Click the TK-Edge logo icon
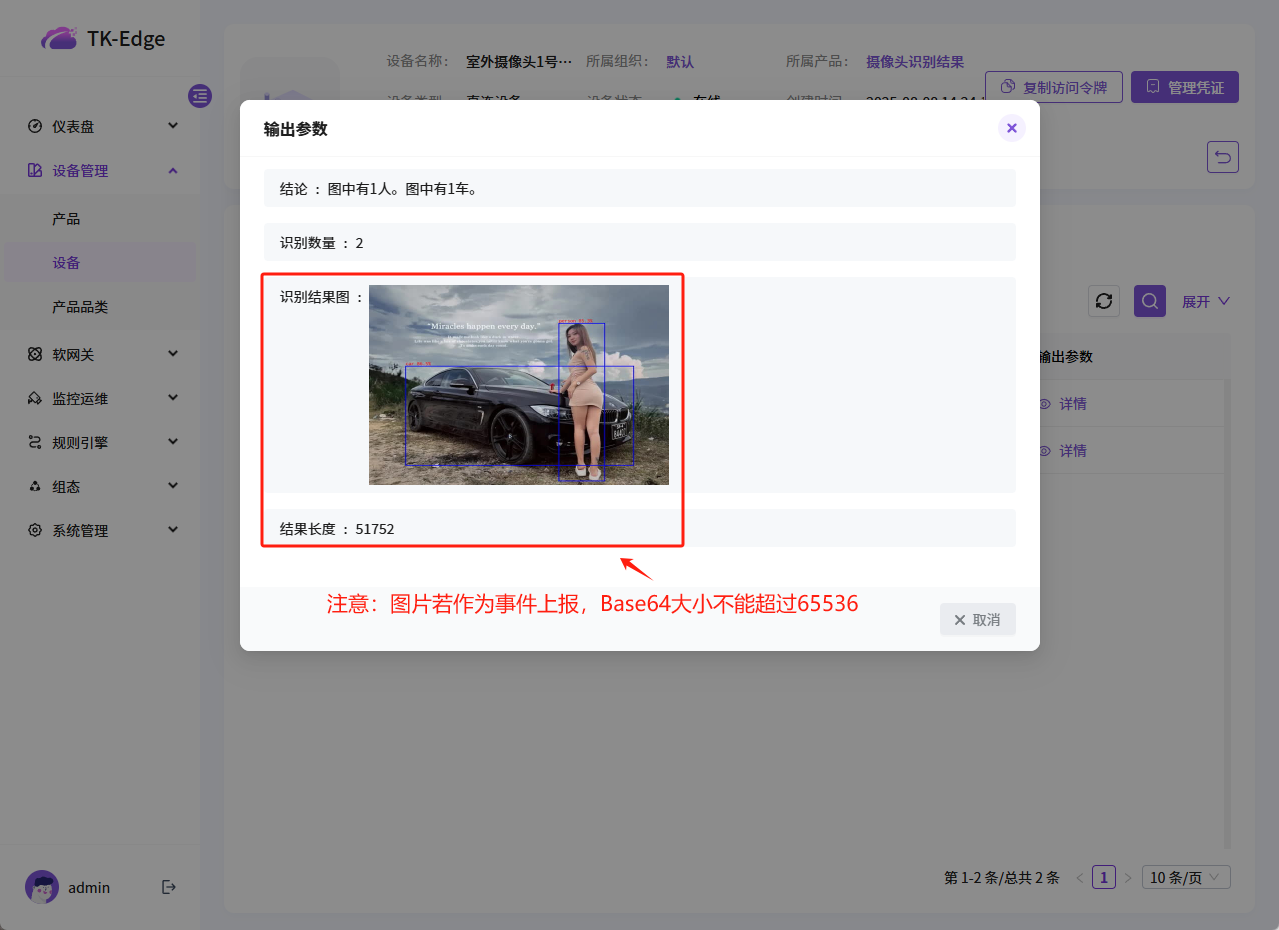The image size is (1279, 930). 59,39
